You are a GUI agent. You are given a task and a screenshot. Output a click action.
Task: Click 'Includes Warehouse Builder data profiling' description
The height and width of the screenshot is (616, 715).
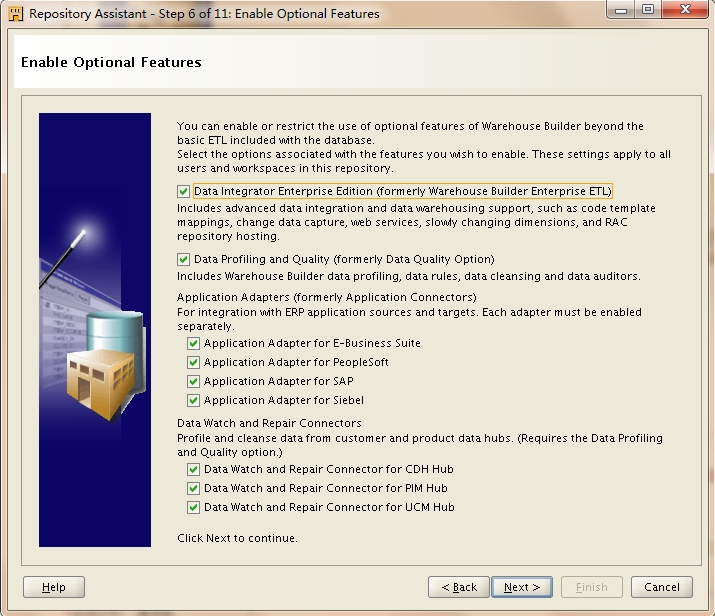(x=409, y=276)
